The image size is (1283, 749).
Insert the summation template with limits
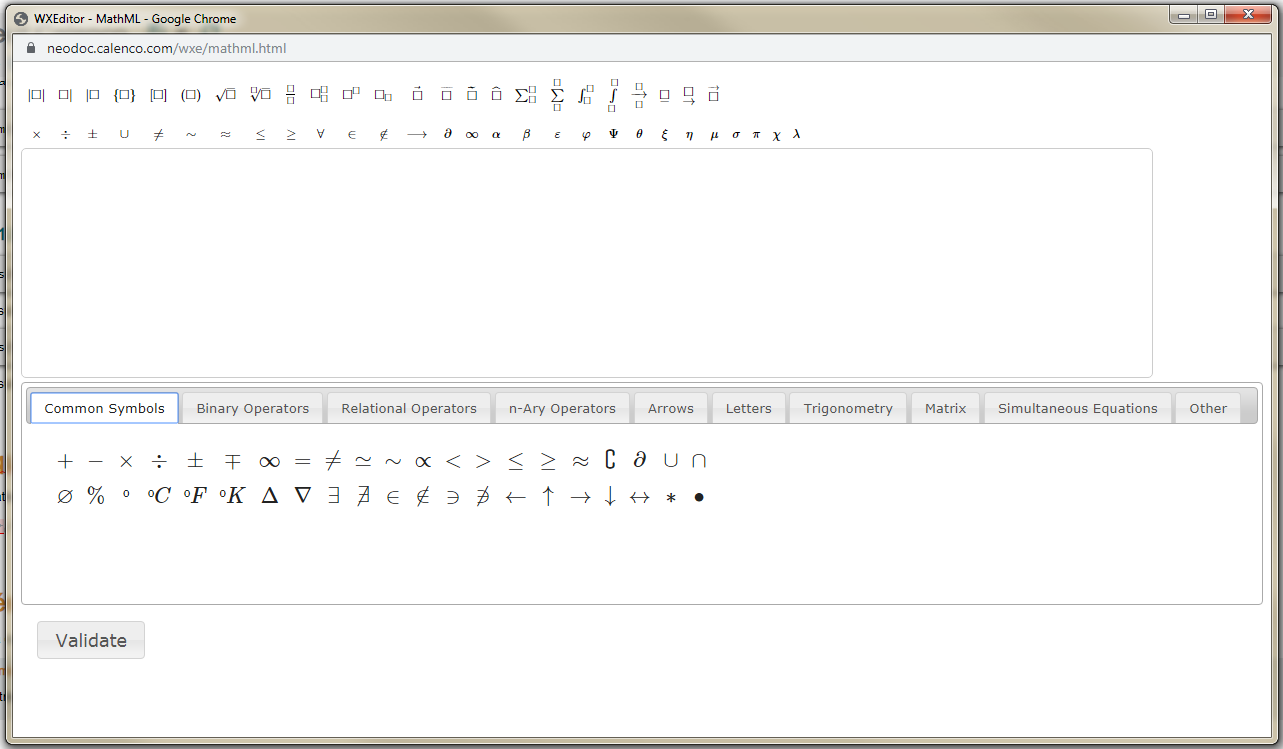point(557,95)
